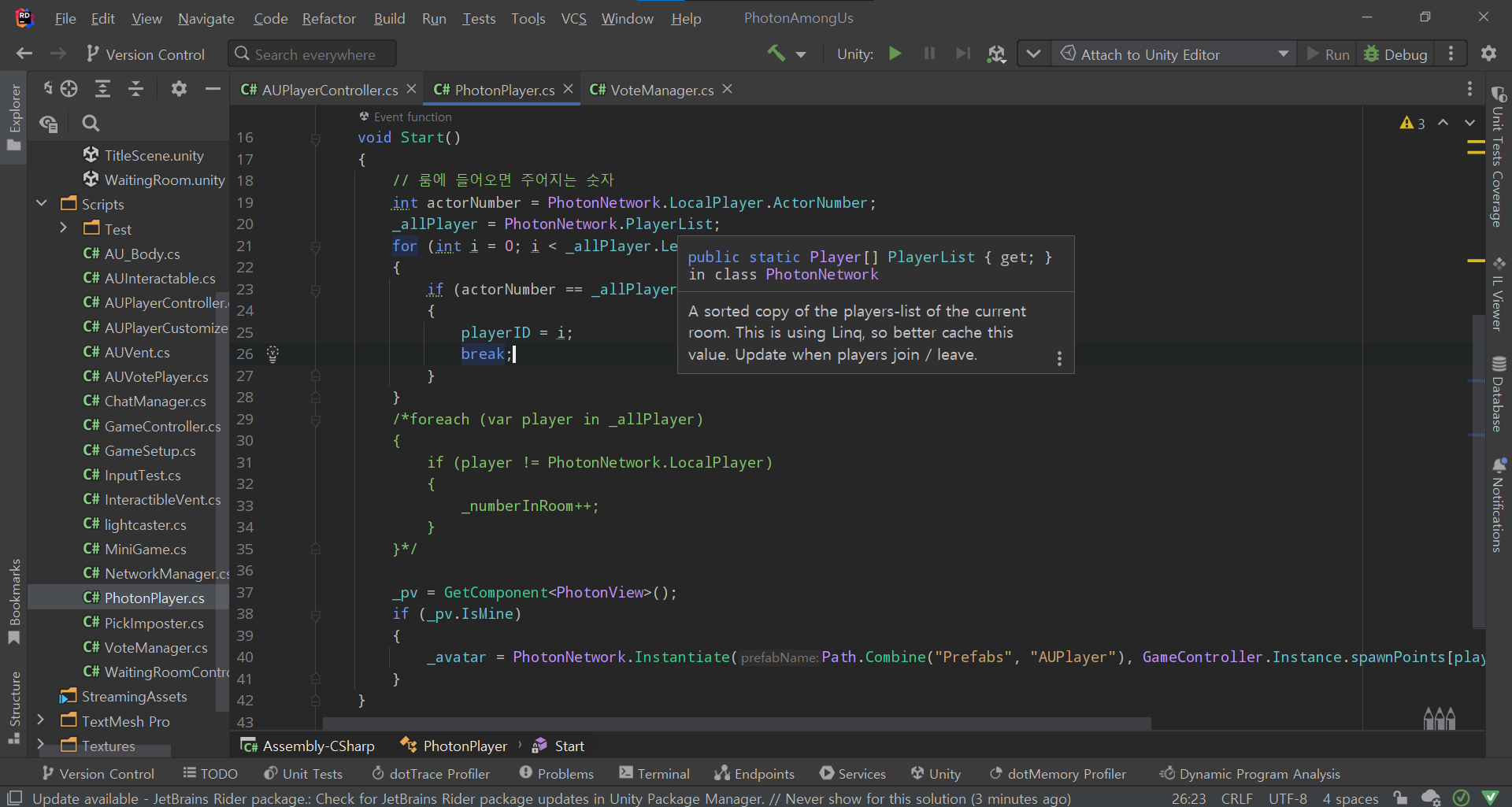Screen dimensions: 1512x807
Task: Go to previous warning with the up arrow
Action: [1443, 123]
